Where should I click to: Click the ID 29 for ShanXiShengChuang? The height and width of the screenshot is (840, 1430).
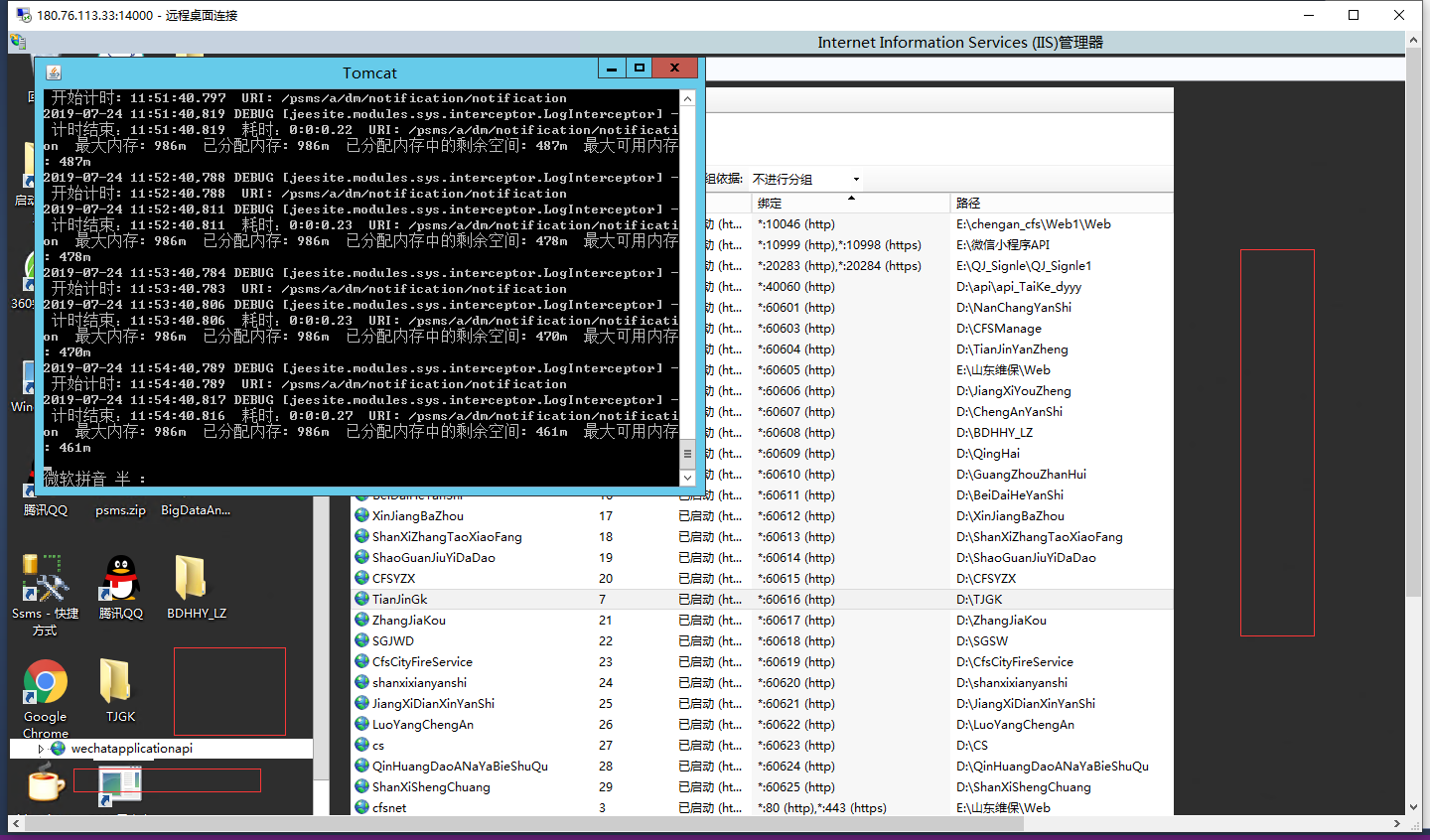click(x=606, y=786)
